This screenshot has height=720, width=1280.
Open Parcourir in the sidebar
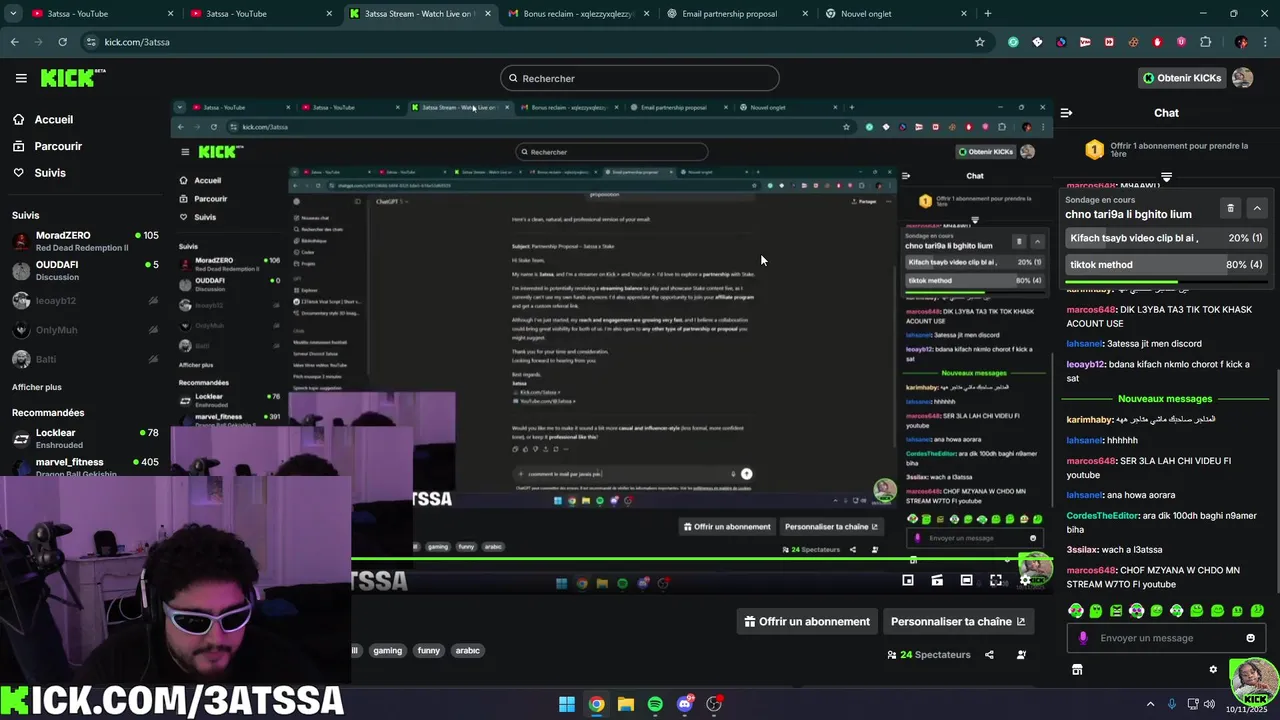click(x=47, y=146)
